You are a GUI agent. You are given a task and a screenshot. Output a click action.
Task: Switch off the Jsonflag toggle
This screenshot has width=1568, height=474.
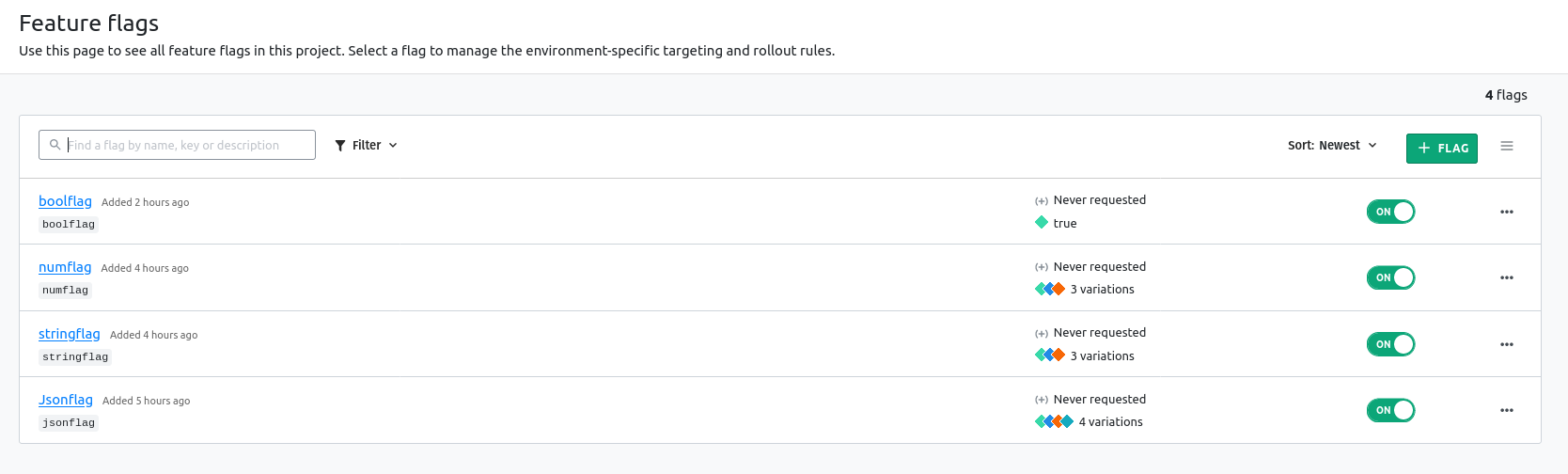tap(1390, 410)
